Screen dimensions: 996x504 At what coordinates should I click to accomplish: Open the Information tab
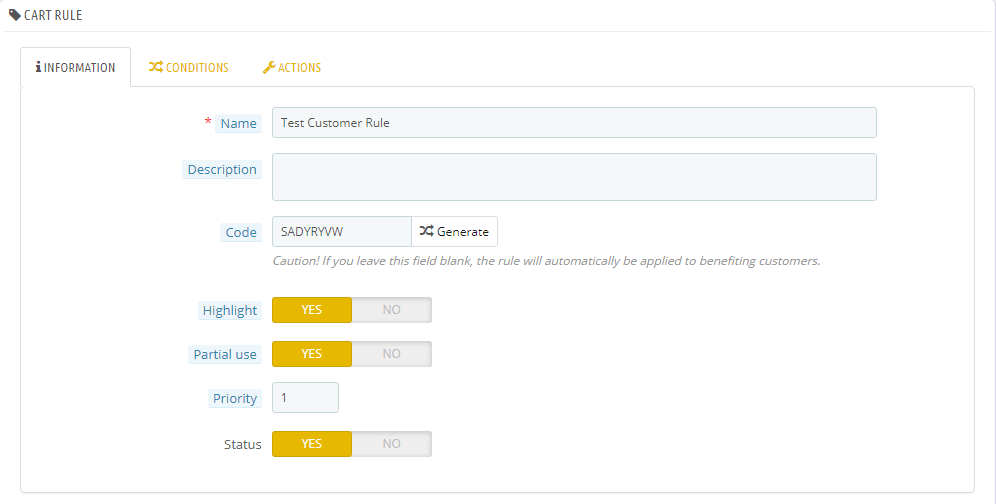tap(76, 67)
